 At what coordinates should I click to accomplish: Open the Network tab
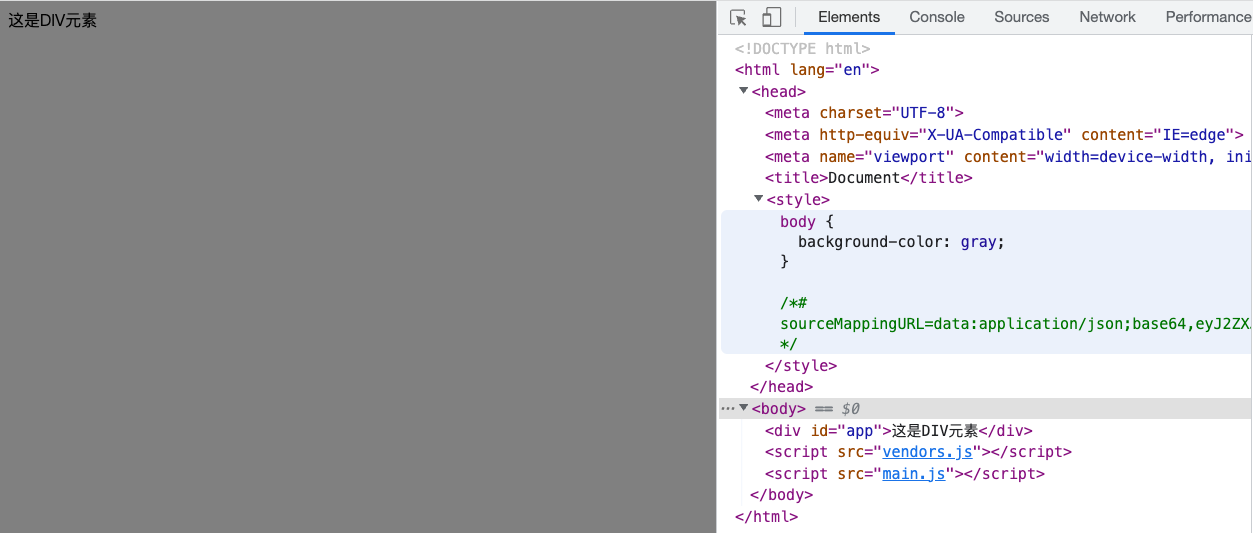1107,17
